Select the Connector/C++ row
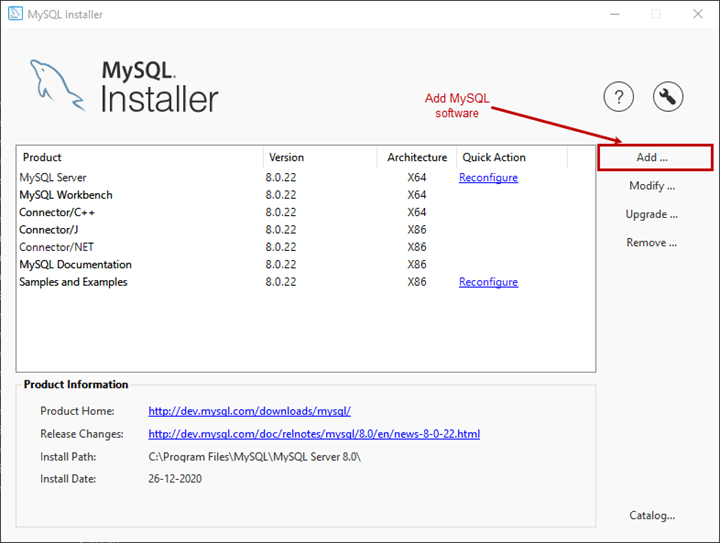 coord(306,213)
